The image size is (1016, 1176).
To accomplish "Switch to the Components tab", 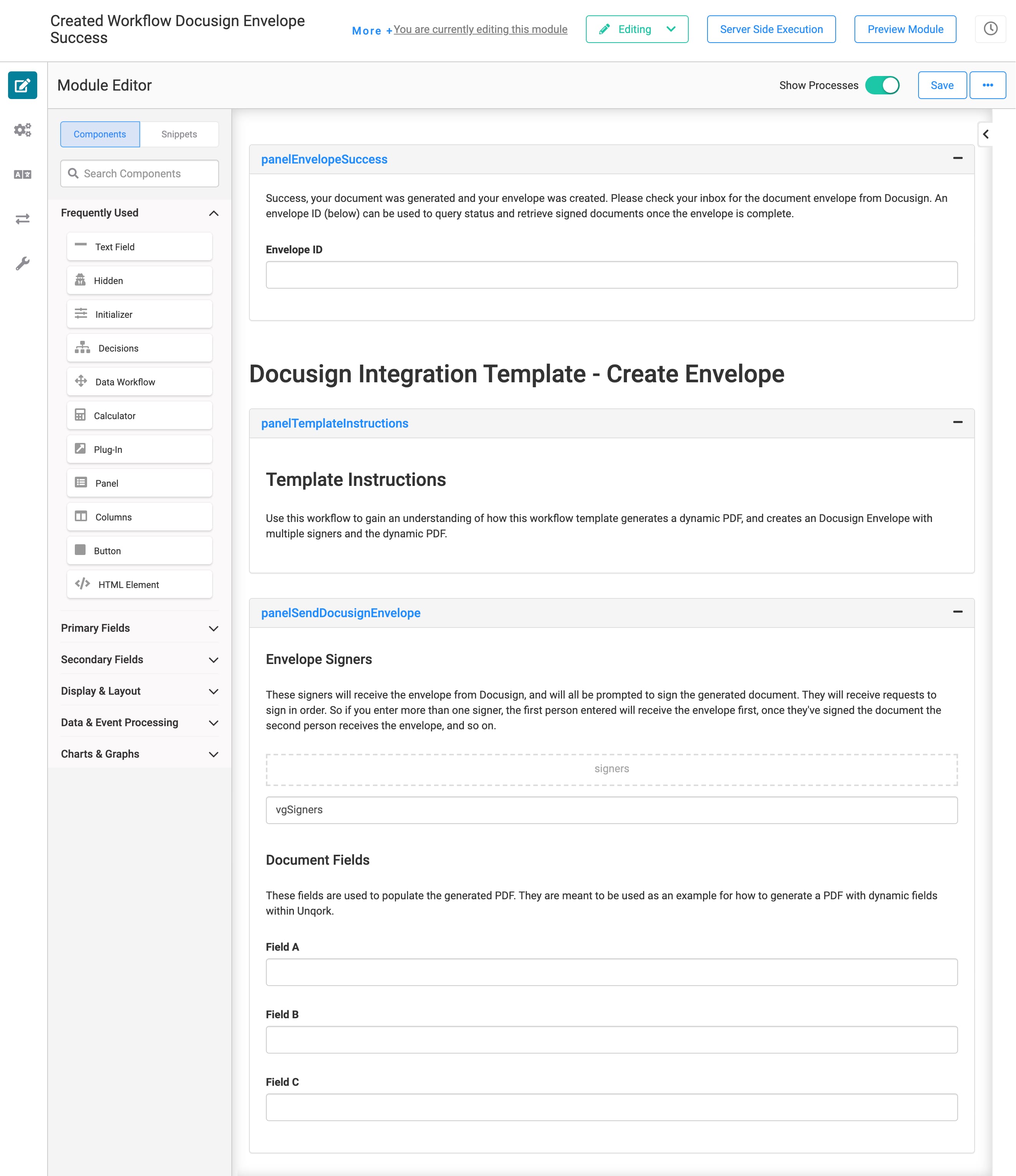I will [100, 134].
